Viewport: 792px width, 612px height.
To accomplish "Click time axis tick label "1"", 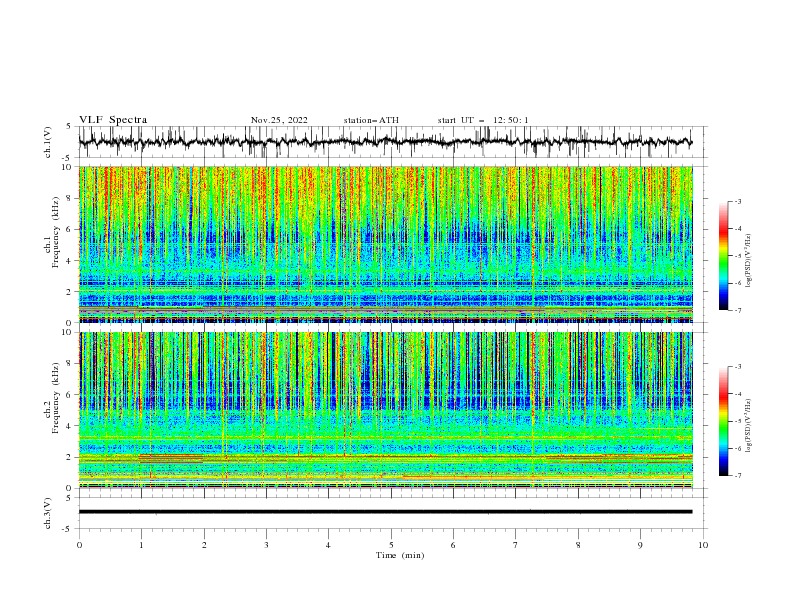I will tap(141, 545).
